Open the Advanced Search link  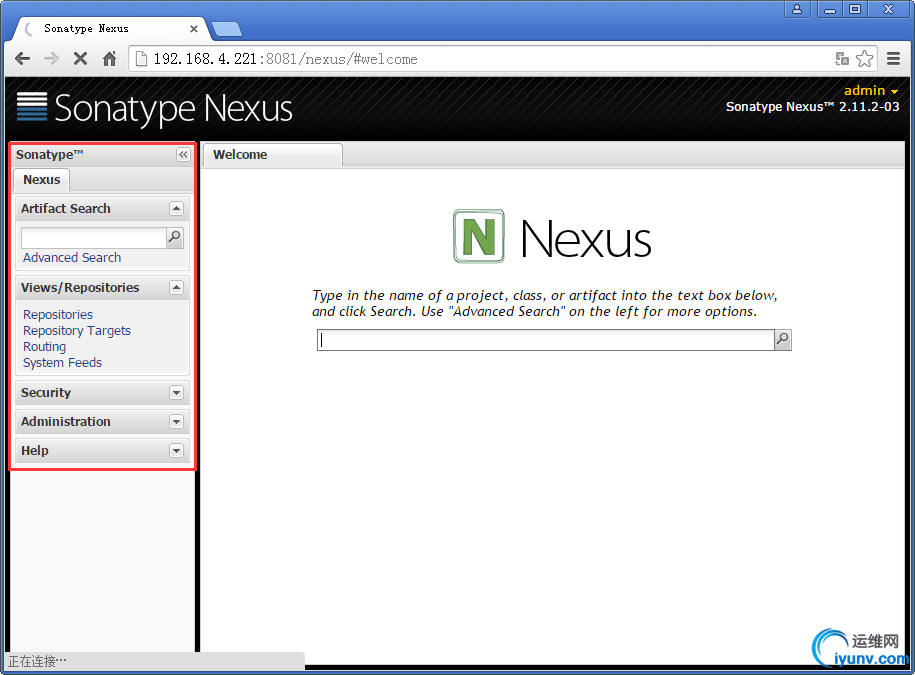pyautogui.click(x=72, y=258)
